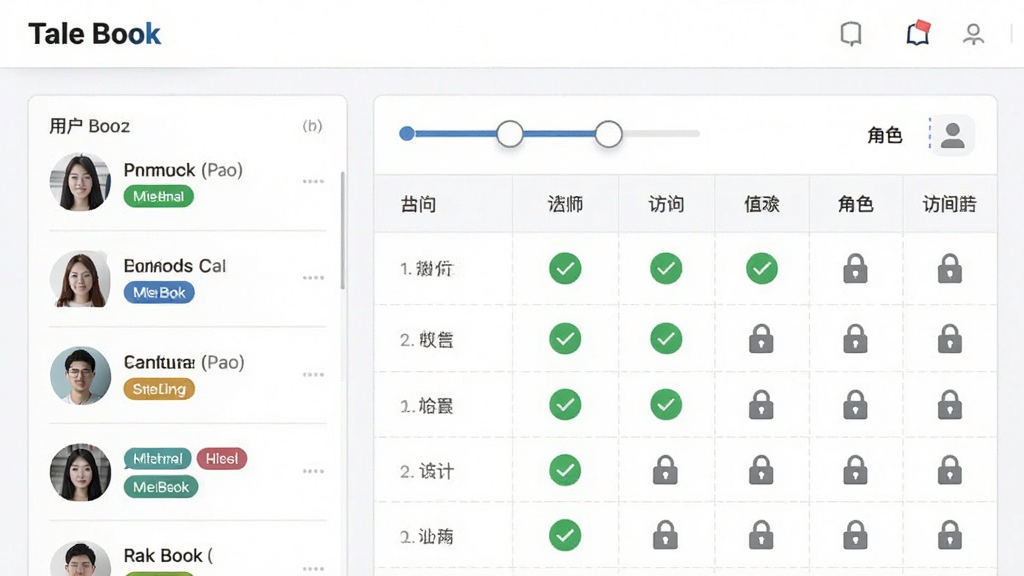Click the lock in row '业商' under 值液 column
The image size is (1024, 576).
(x=761, y=535)
